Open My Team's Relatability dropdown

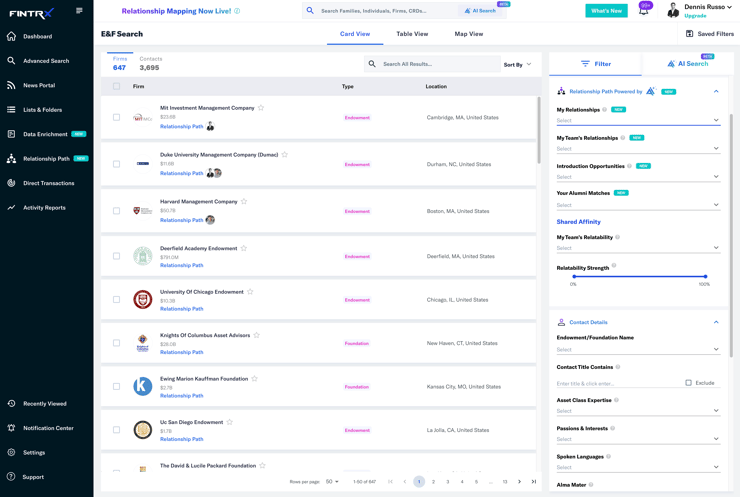tap(638, 248)
